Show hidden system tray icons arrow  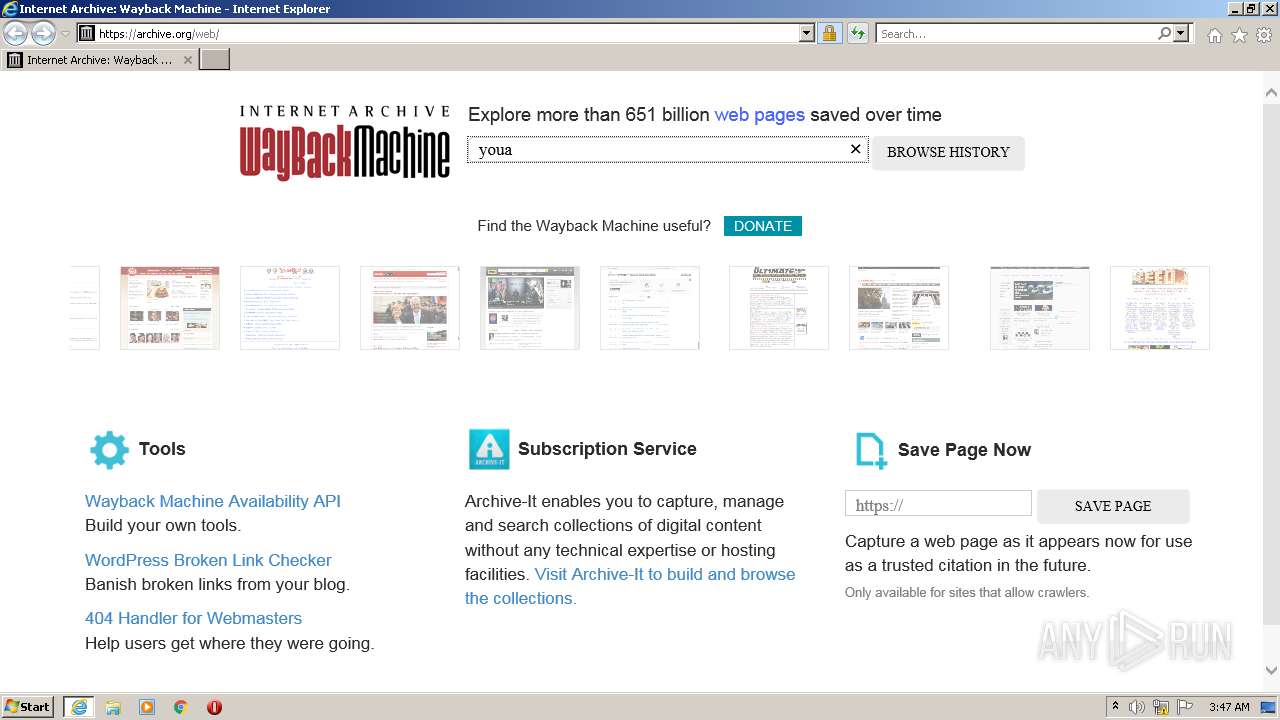click(x=1116, y=707)
